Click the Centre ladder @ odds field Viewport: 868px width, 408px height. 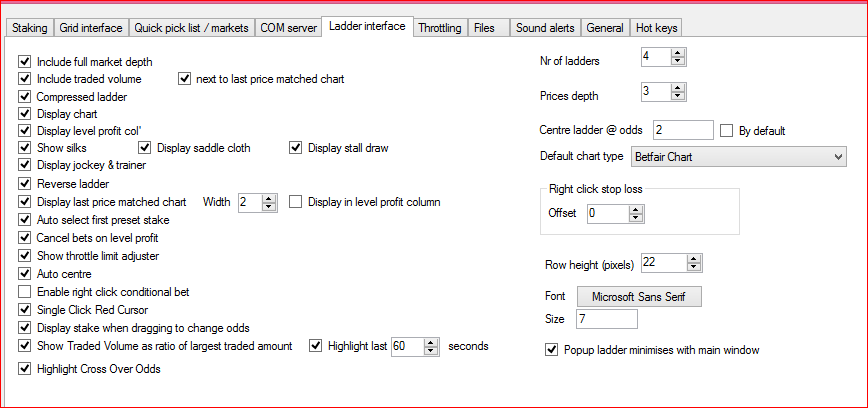tap(682, 130)
